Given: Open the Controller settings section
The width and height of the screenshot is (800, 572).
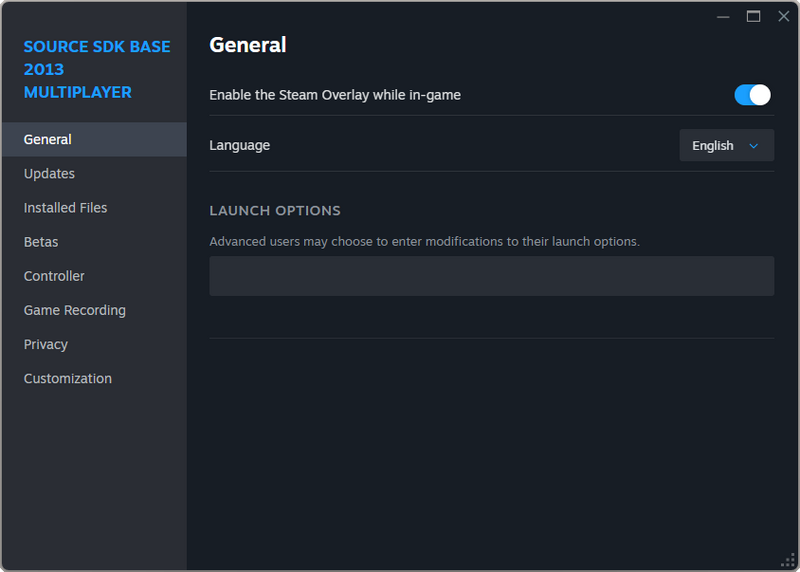Looking at the screenshot, I should [94, 276].
